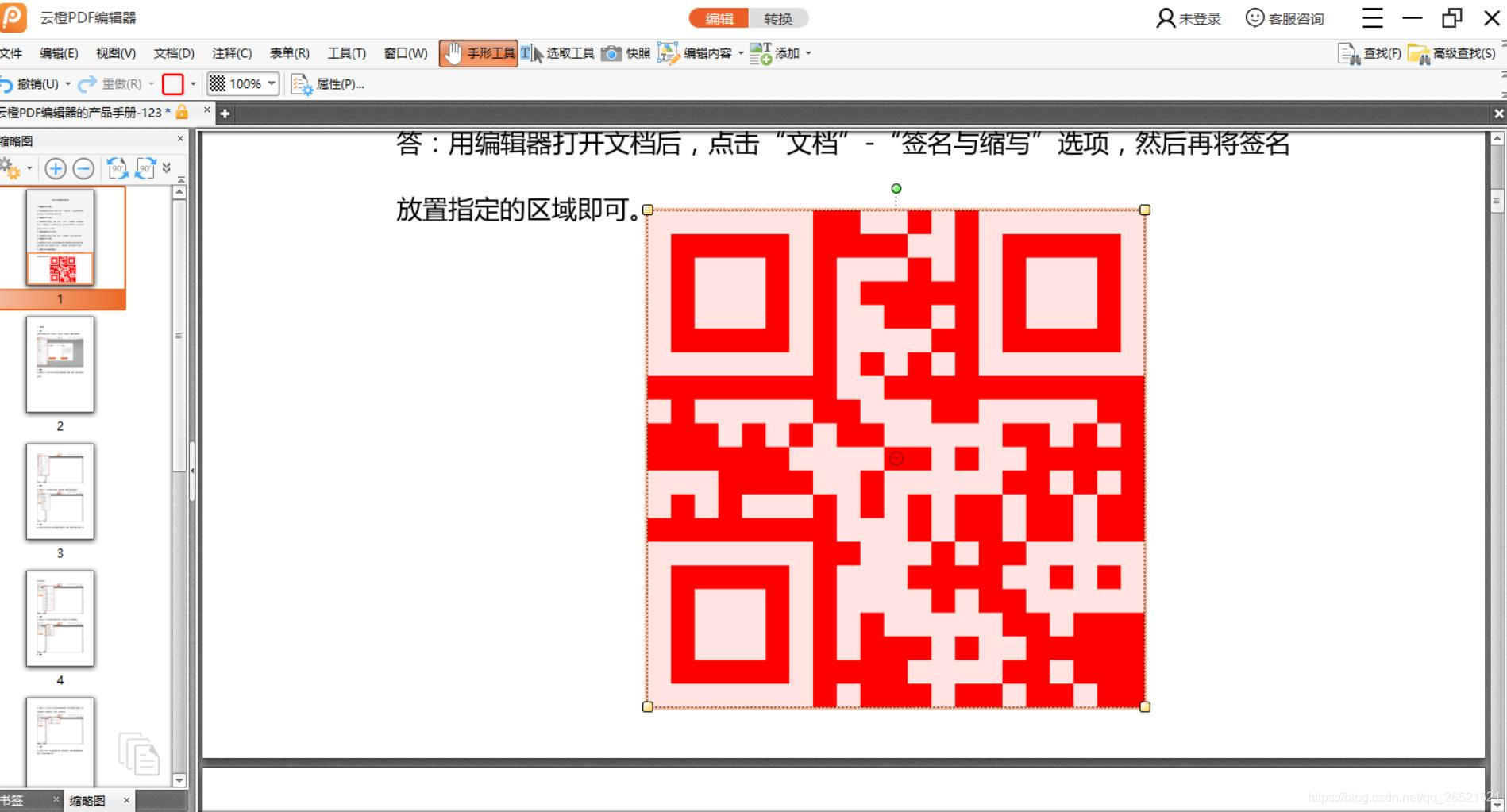Click the orange application logo
The image size is (1507, 812).
pos(13,17)
